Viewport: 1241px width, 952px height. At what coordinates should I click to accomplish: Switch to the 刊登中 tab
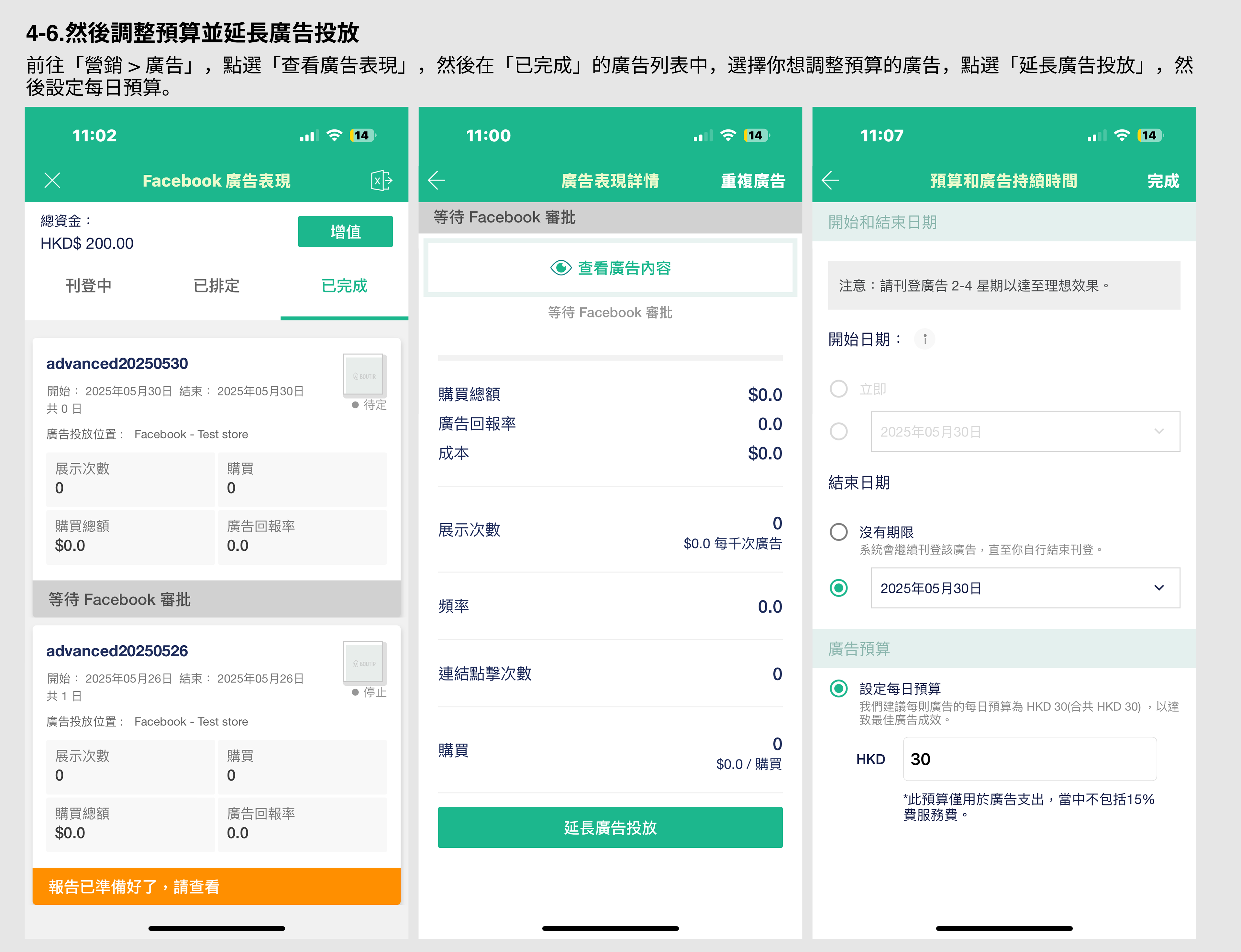point(88,286)
